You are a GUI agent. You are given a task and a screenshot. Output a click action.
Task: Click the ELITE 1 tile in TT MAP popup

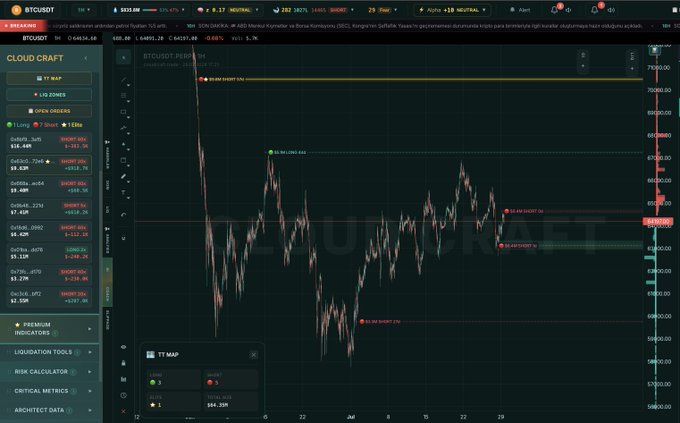pos(174,401)
